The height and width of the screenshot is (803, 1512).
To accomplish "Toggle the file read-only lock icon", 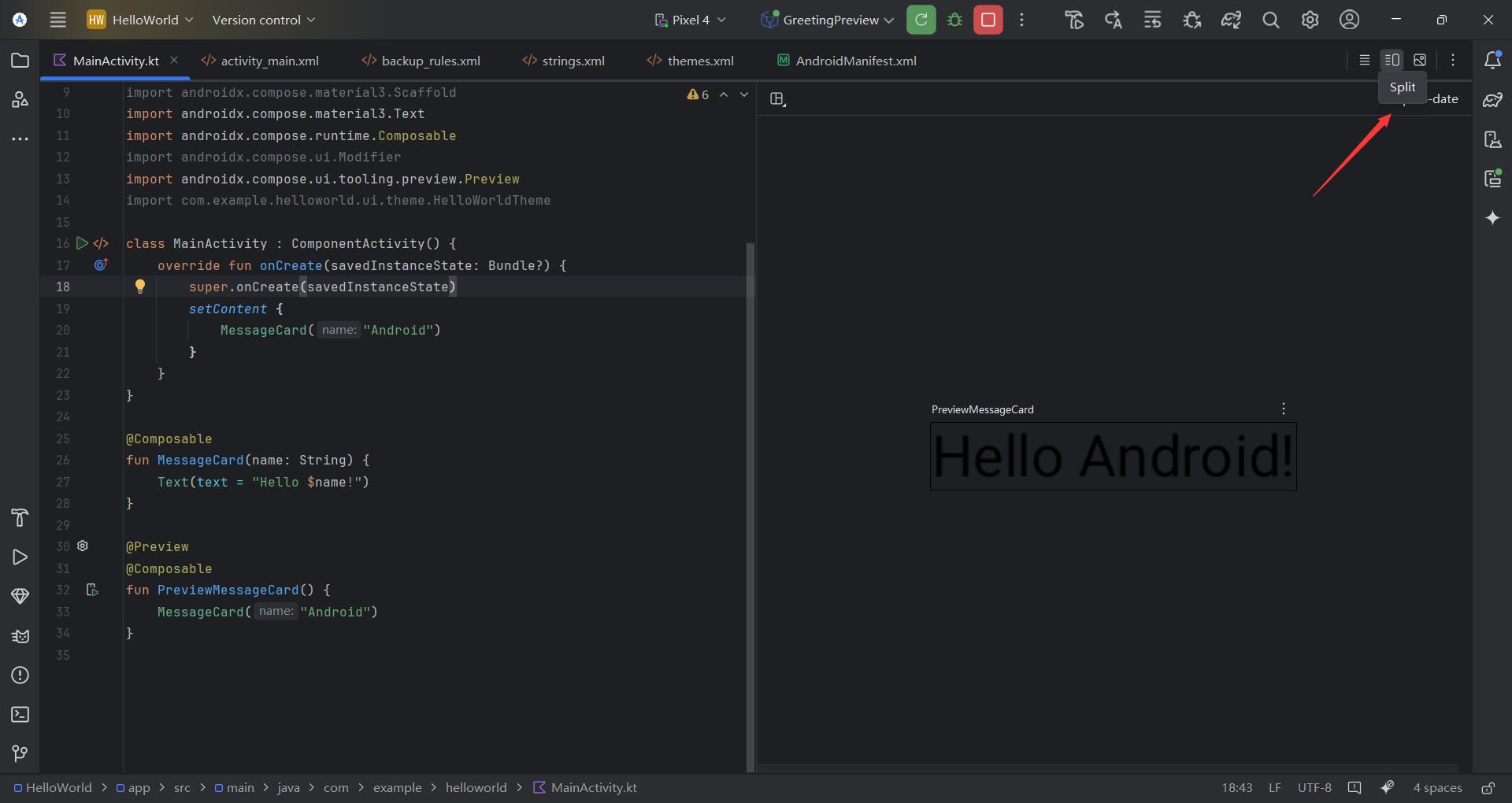I will tap(1488, 787).
